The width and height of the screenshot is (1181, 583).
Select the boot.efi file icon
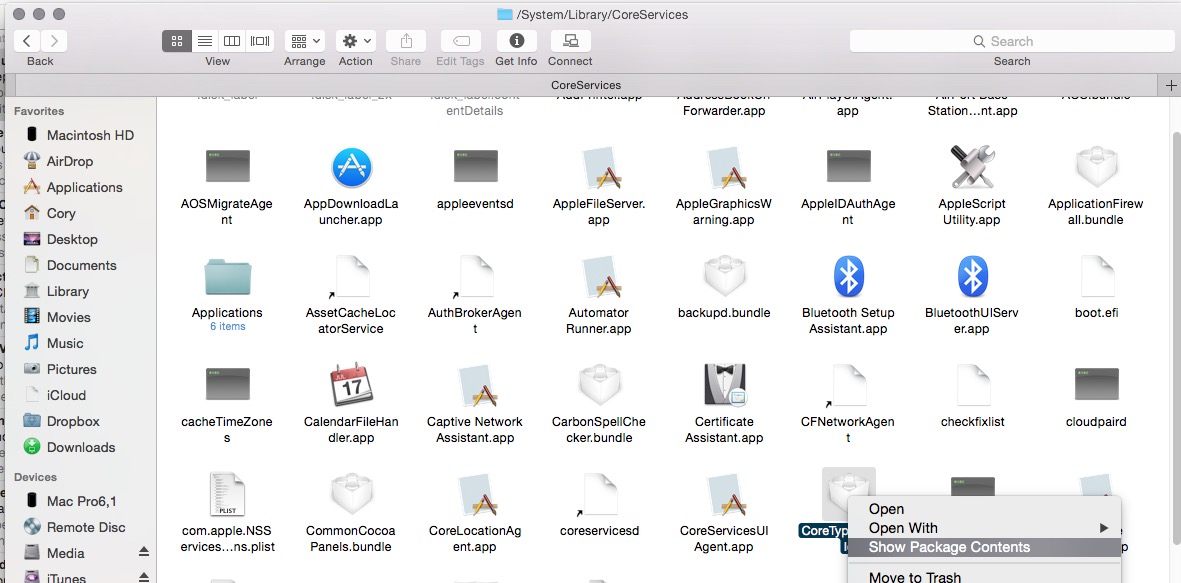point(1097,276)
